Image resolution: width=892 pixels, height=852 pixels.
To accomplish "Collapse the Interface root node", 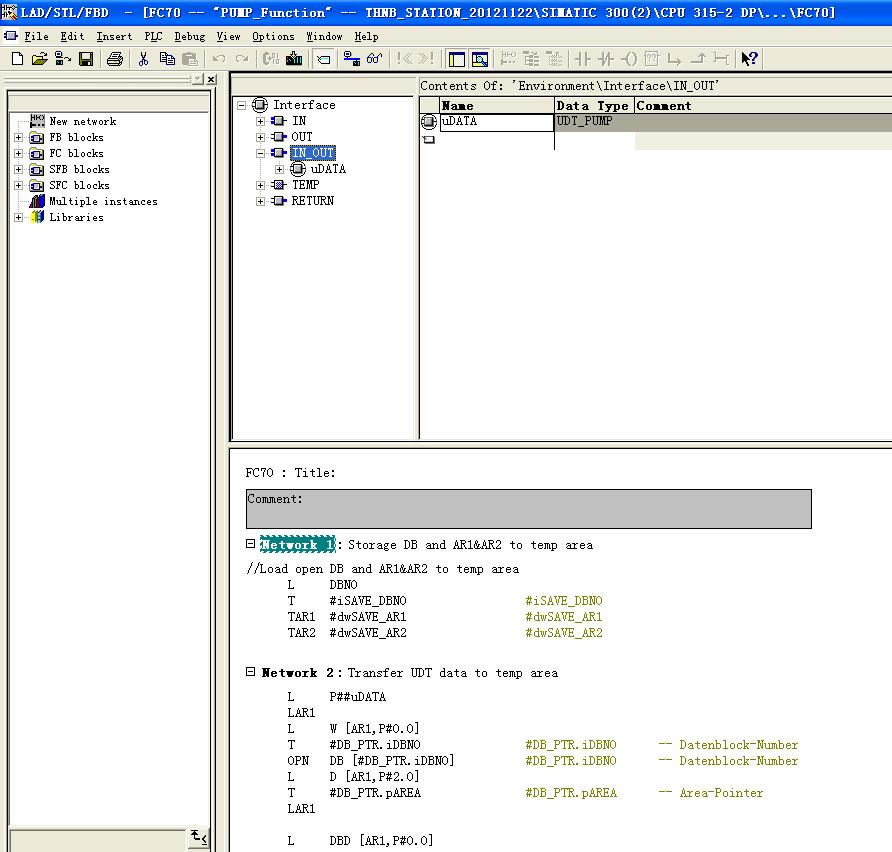I will tap(242, 105).
